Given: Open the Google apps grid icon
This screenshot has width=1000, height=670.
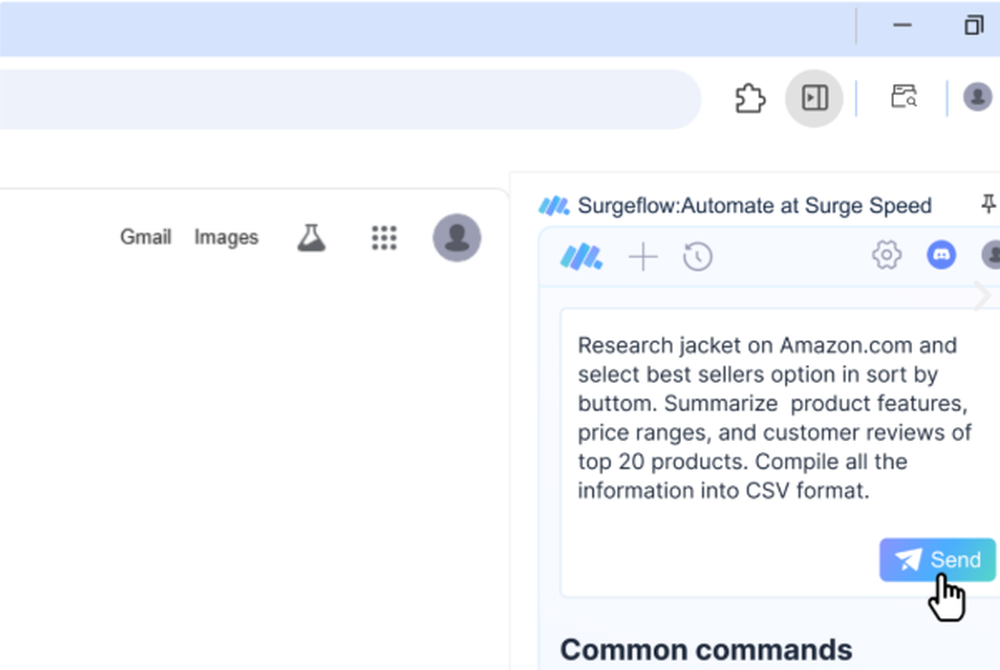Looking at the screenshot, I should (384, 237).
